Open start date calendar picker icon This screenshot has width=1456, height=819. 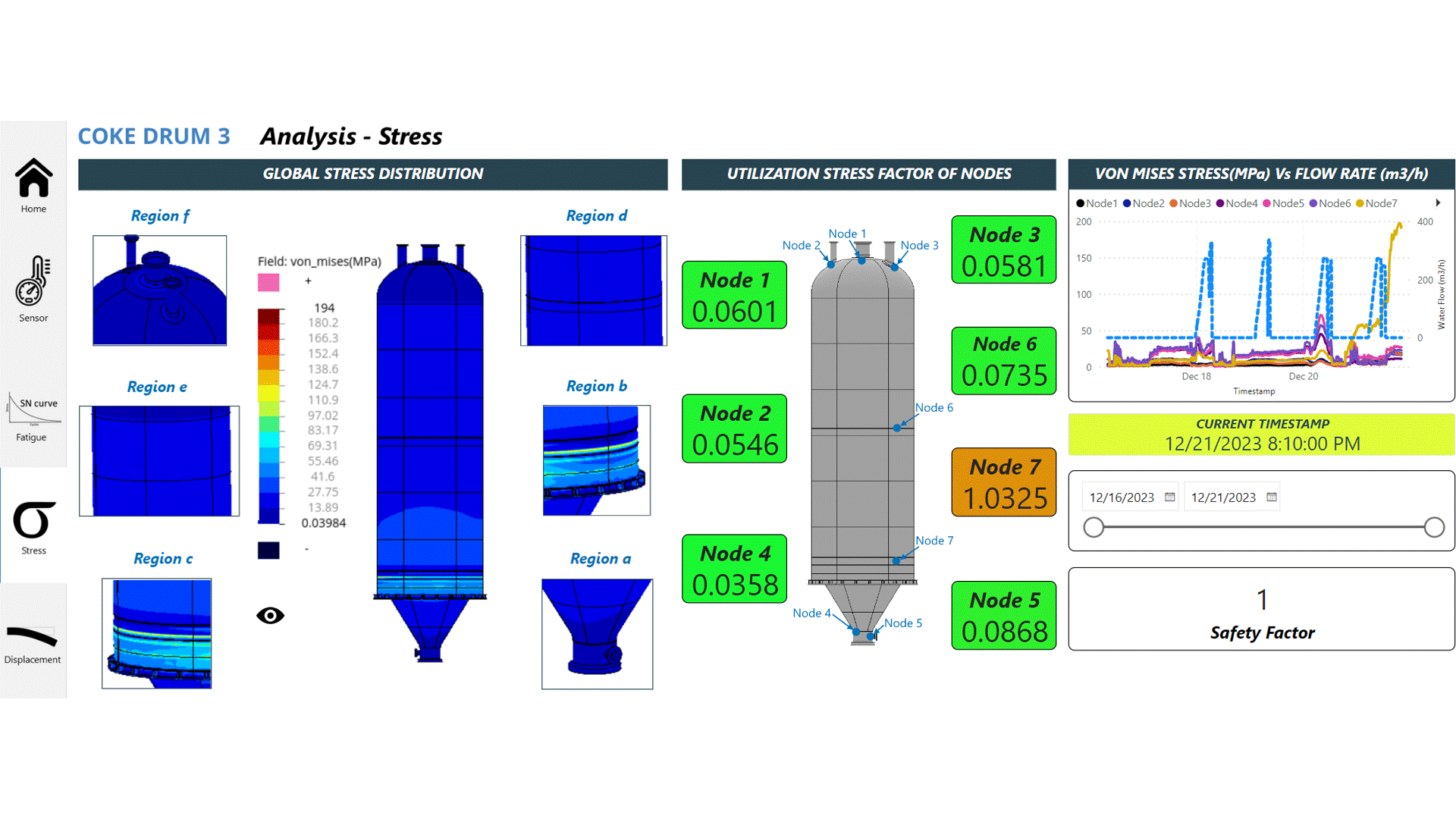pos(1170,497)
